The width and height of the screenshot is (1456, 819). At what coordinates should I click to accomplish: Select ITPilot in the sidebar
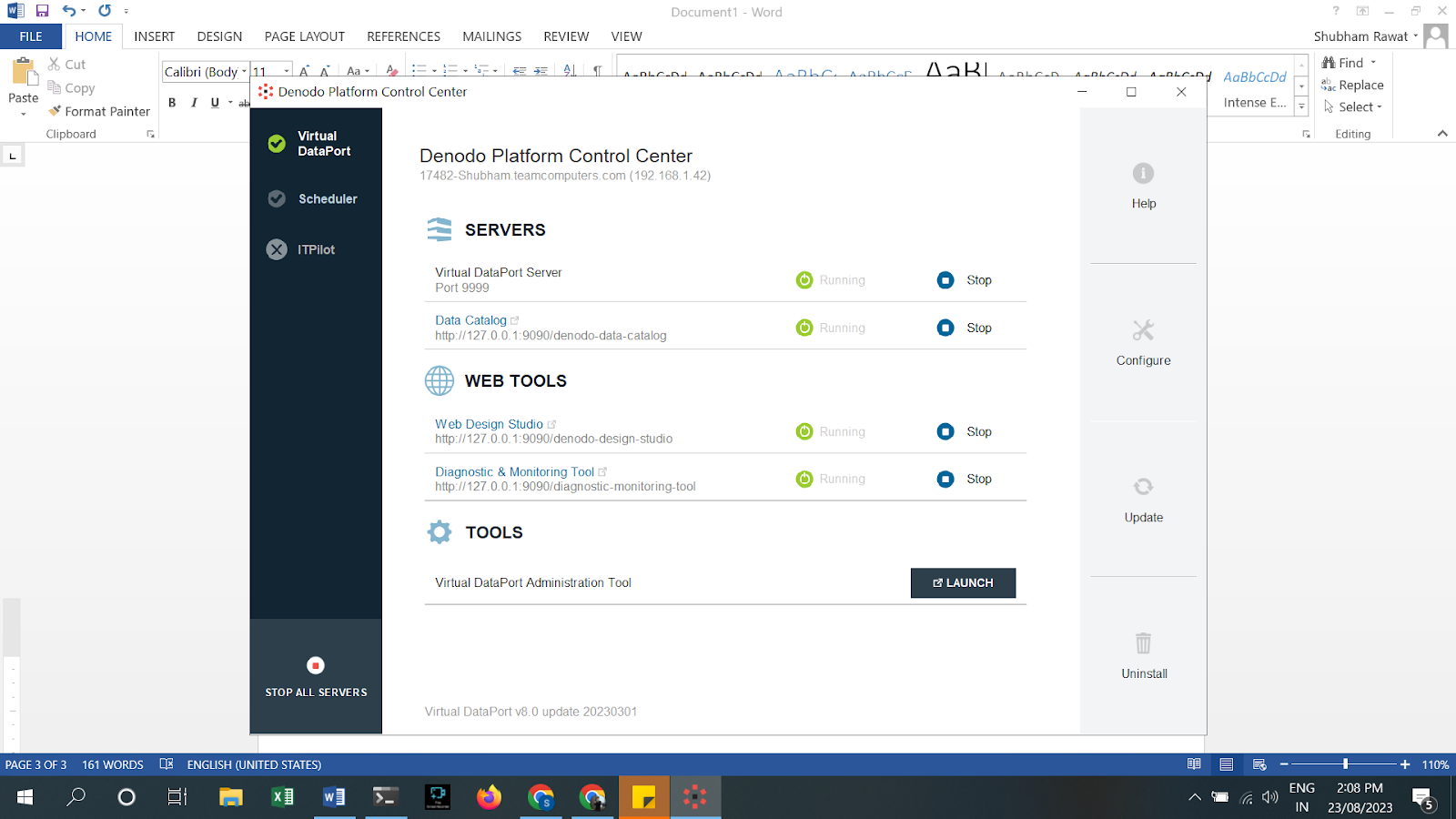(x=316, y=249)
